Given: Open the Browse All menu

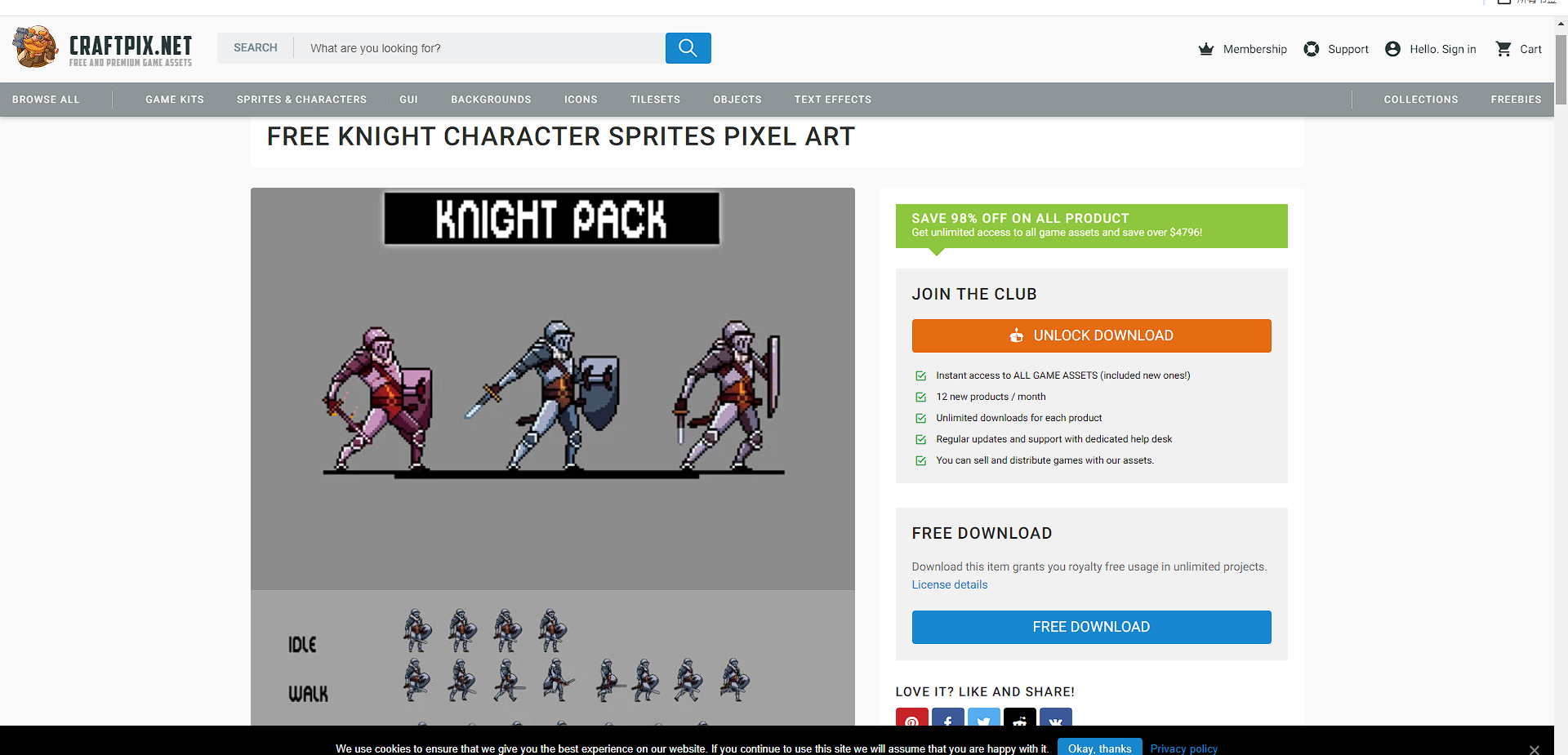Looking at the screenshot, I should point(46,100).
